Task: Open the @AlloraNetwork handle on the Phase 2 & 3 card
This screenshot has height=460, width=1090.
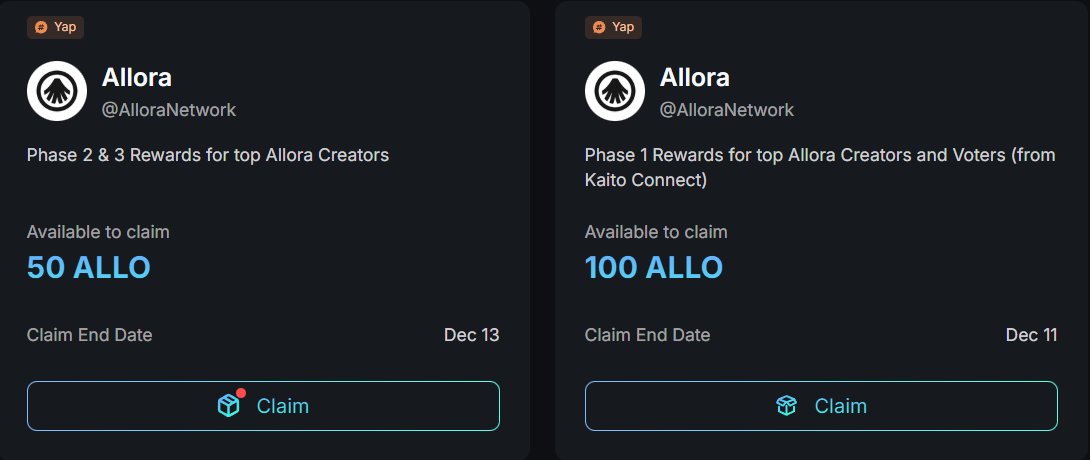Action: tap(169, 110)
